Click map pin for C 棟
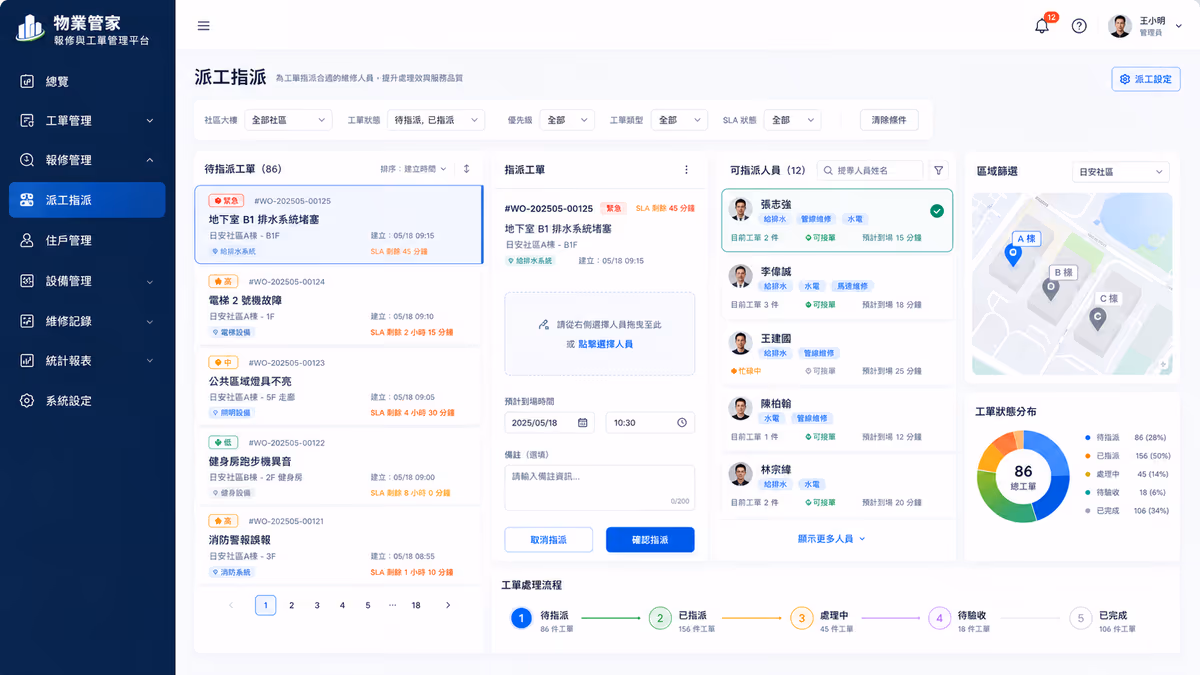This screenshot has height=675, width=1200. (1097, 319)
